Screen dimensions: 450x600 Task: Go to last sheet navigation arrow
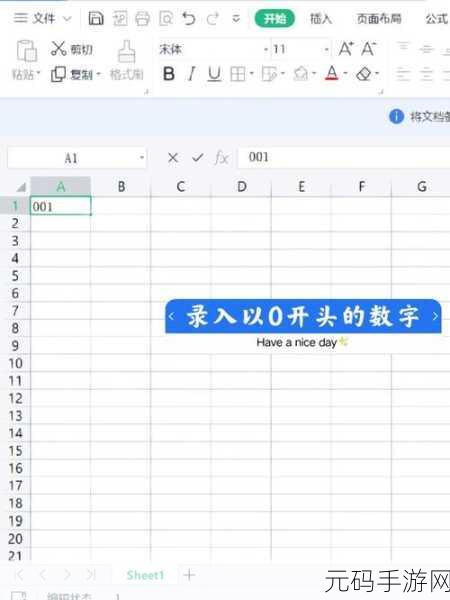(x=91, y=575)
